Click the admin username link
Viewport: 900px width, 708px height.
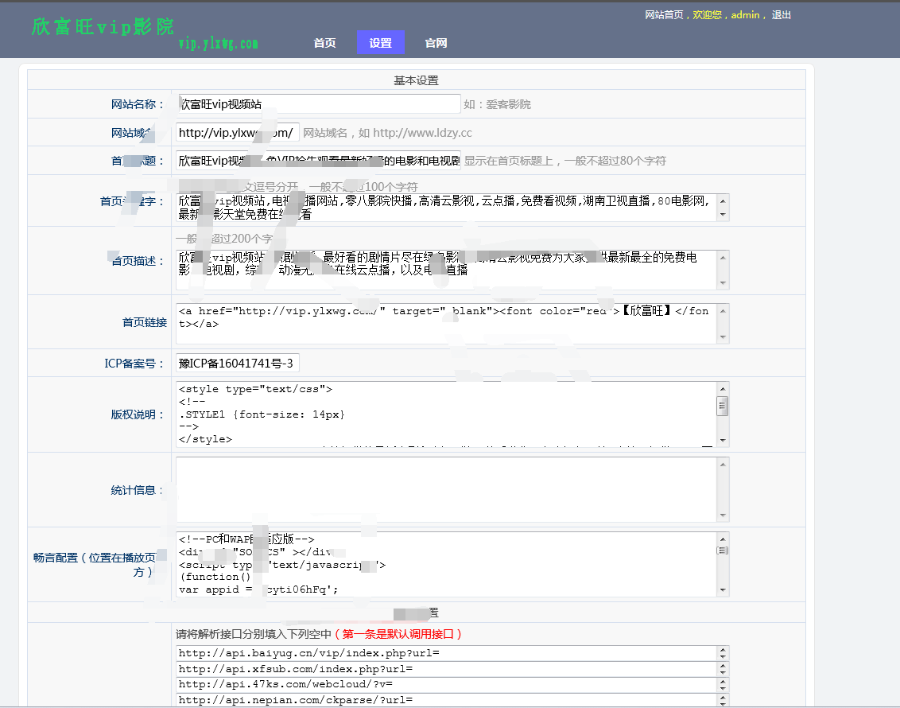tap(745, 15)
